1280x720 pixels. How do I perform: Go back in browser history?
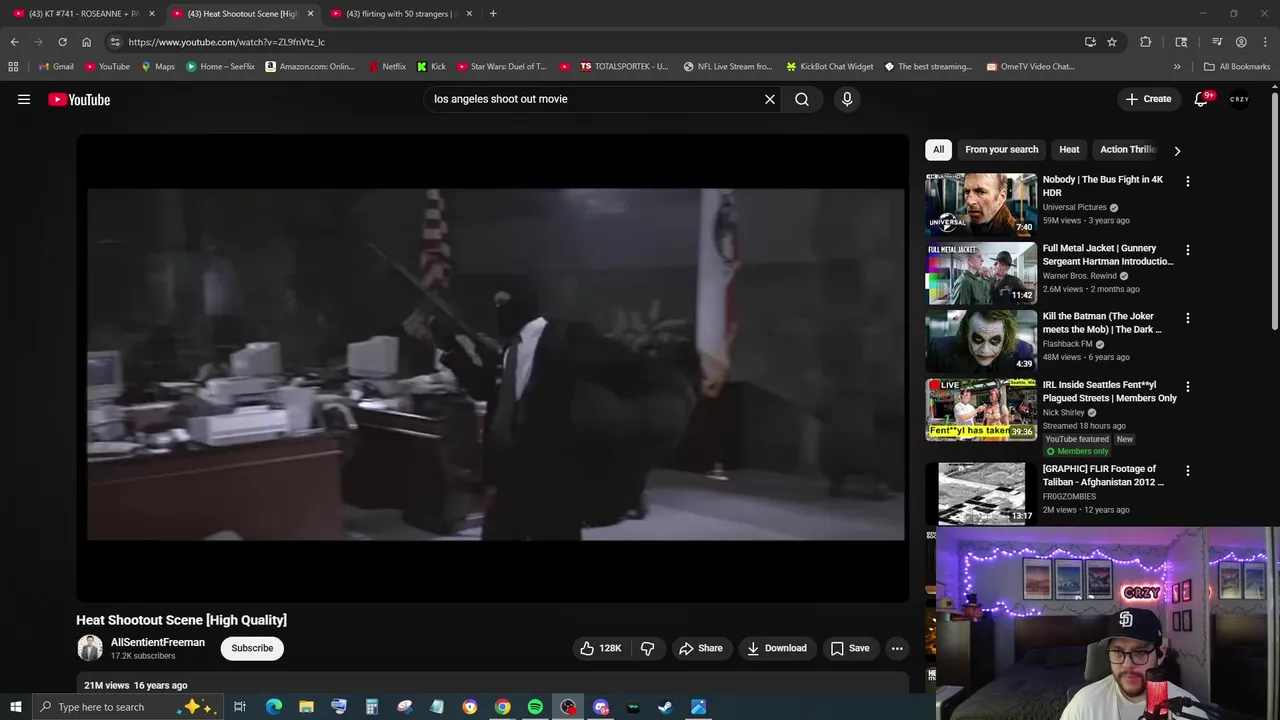click(x=14, y=42)
